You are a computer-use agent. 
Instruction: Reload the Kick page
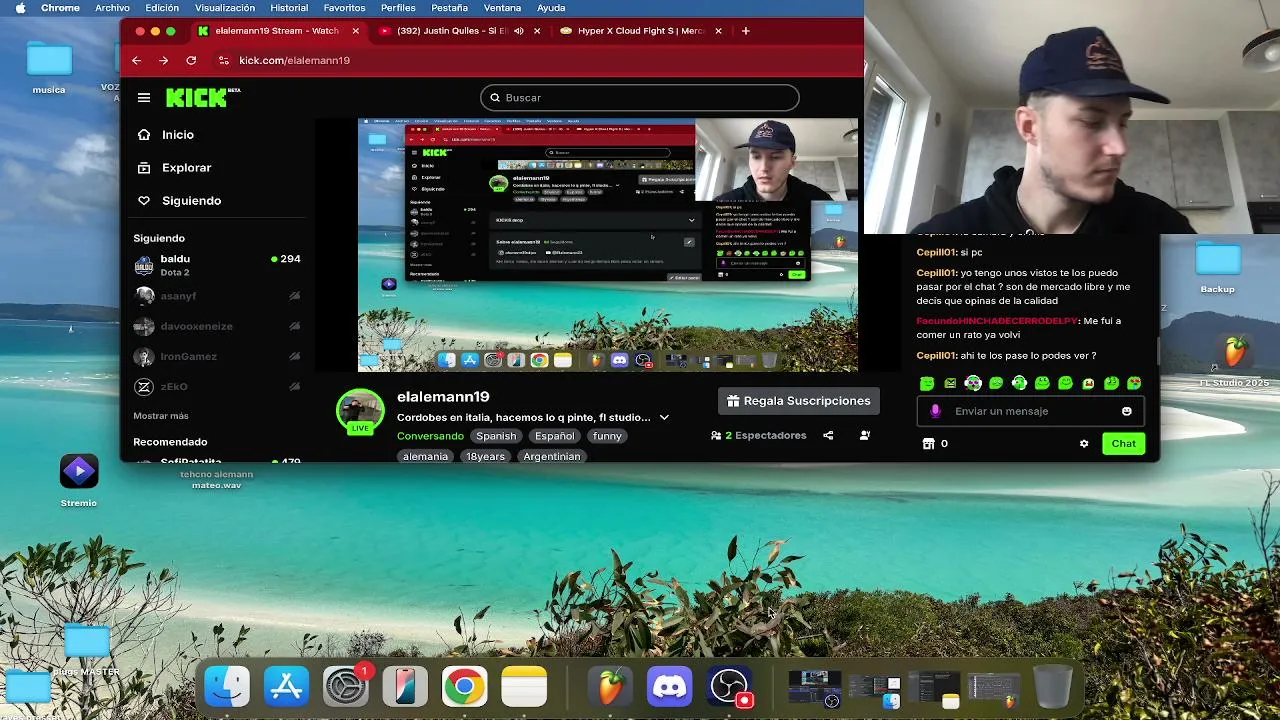click(191, 60)
